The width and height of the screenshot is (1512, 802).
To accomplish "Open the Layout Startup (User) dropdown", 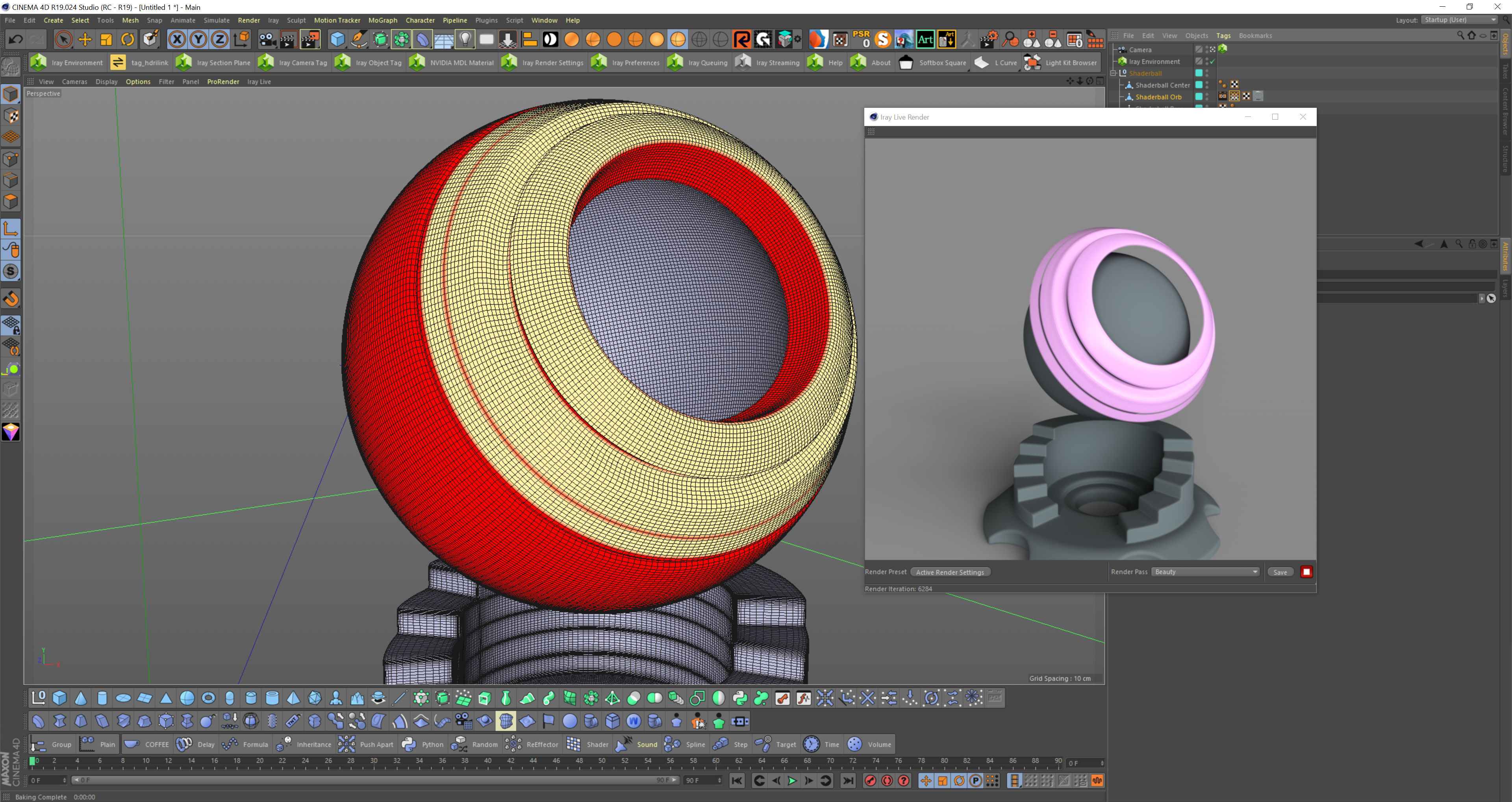I will pyautogui.click(x=1459, y=20).
